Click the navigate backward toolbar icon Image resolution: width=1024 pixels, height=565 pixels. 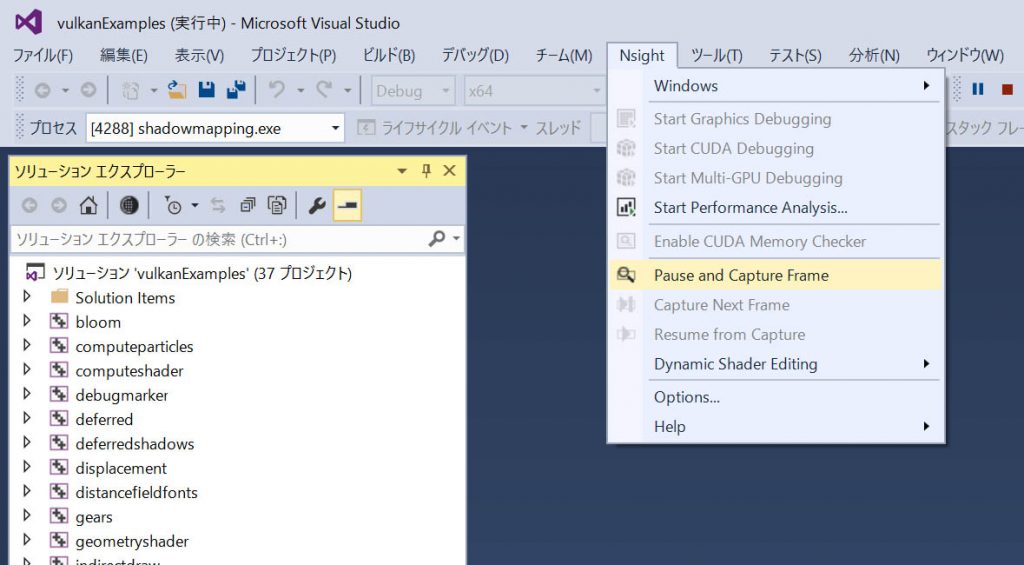42,91
